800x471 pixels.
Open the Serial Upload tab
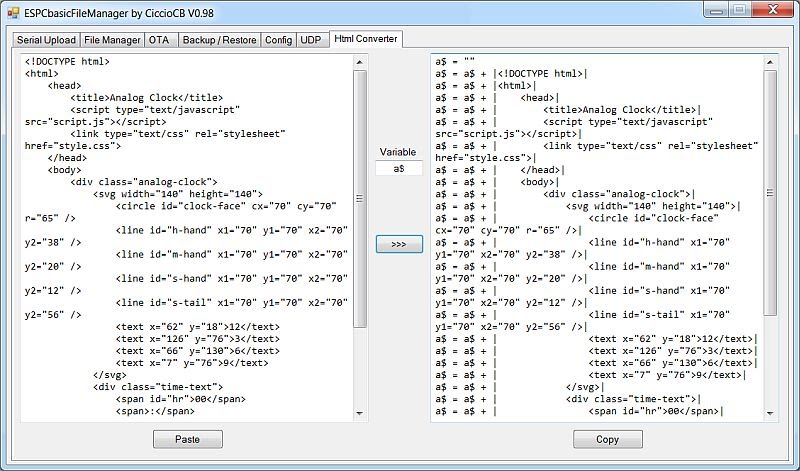[x=46, y=40]
